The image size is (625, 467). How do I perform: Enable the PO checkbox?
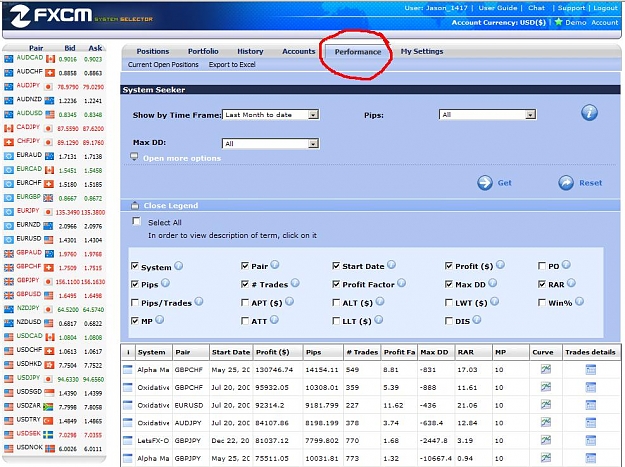click(542, 265)
